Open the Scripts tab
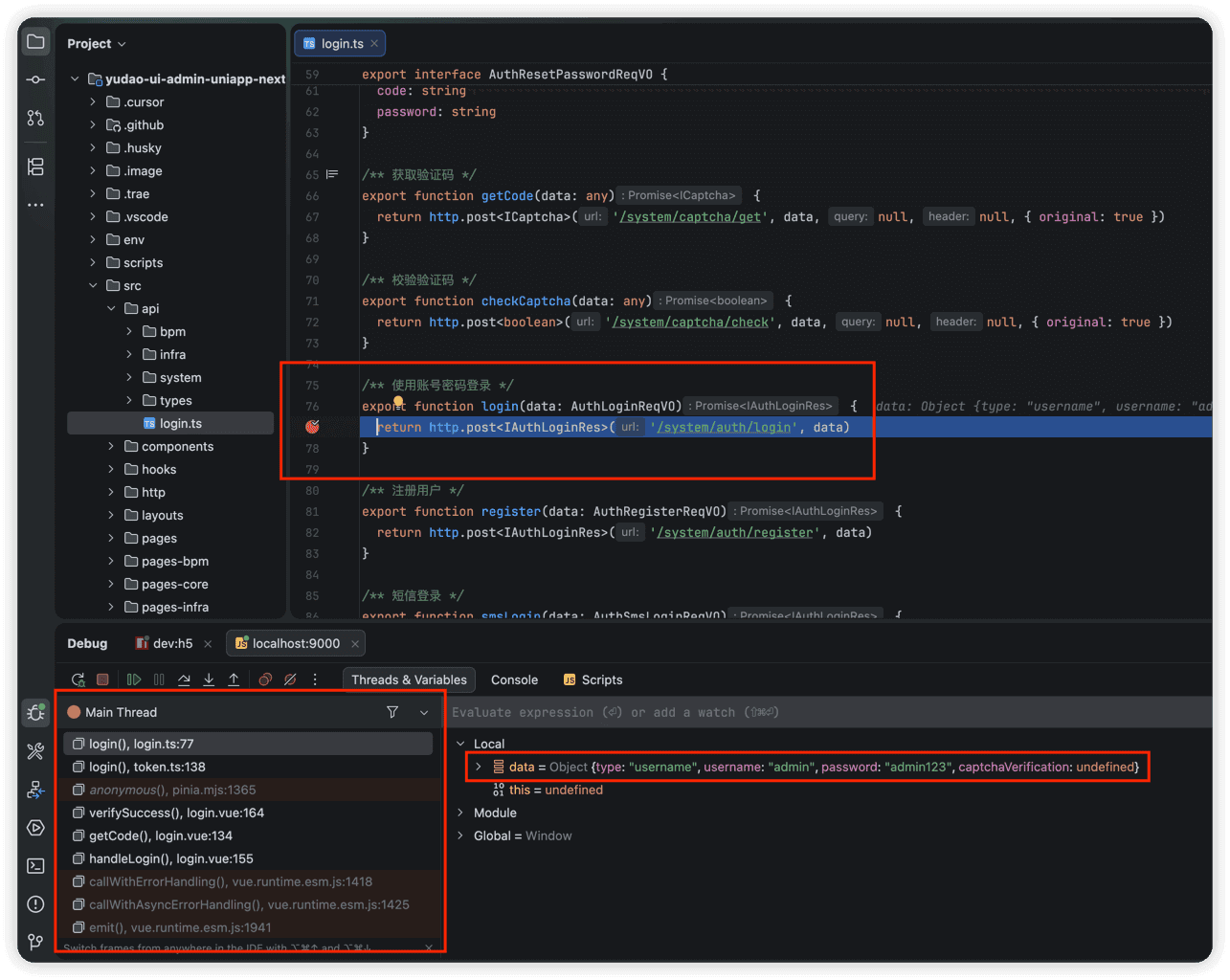This screenshot has width=1230, height=980. [x=593, y=679]
